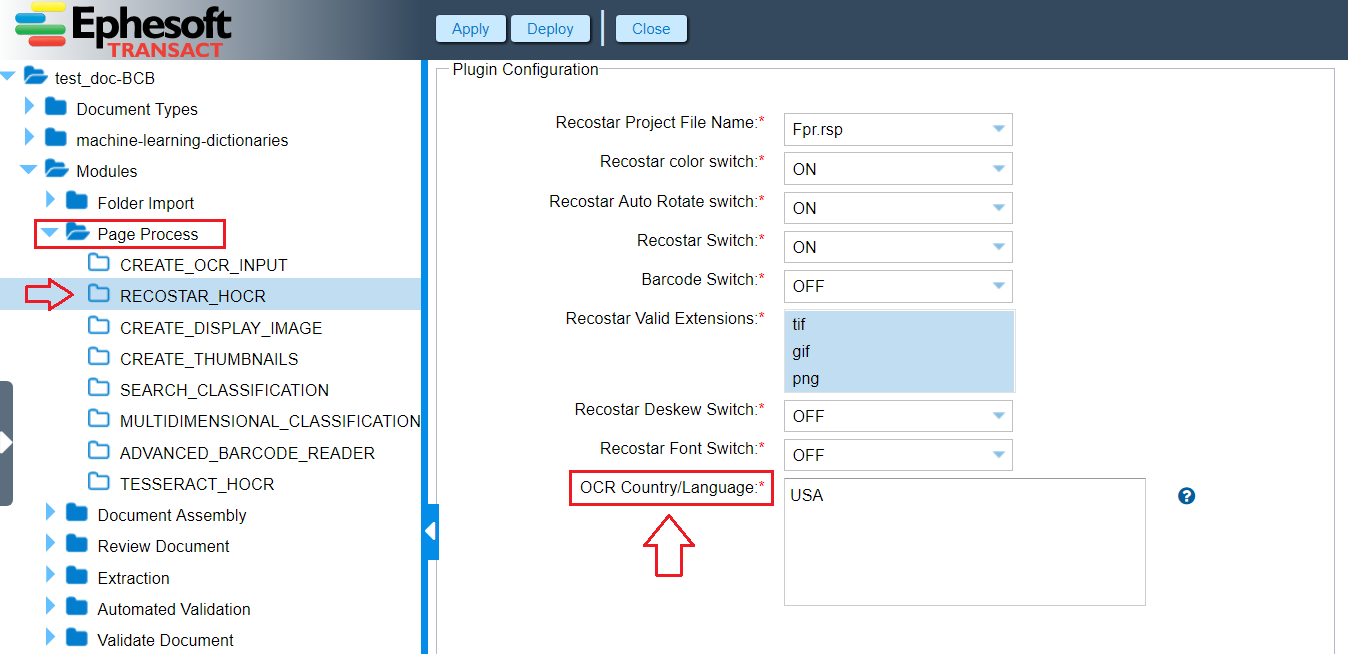Collapse the Modules node
The image size is (1348, 654).
click(29, 170)
